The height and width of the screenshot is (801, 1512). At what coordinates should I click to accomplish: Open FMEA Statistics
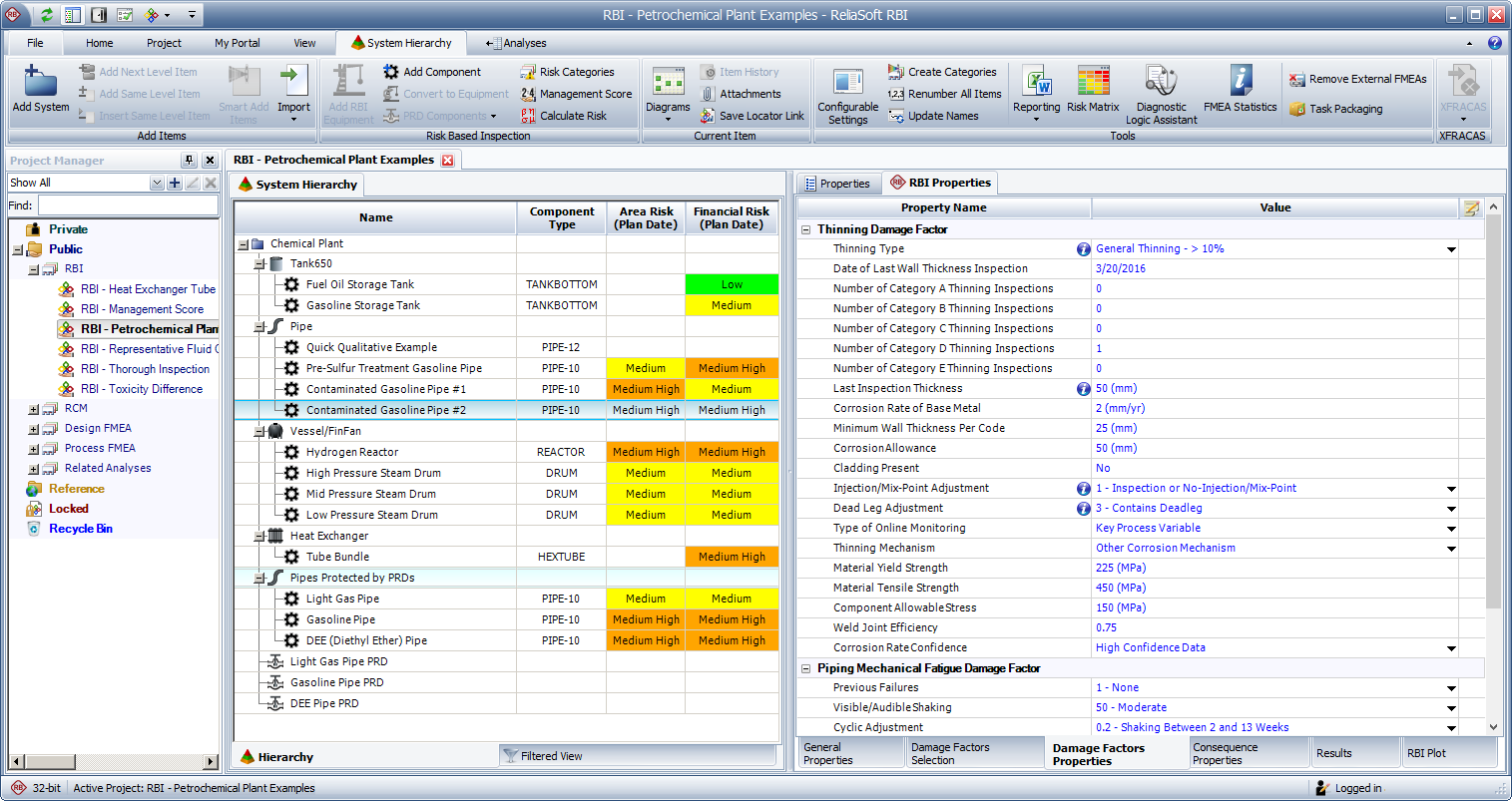[1240, 82]
